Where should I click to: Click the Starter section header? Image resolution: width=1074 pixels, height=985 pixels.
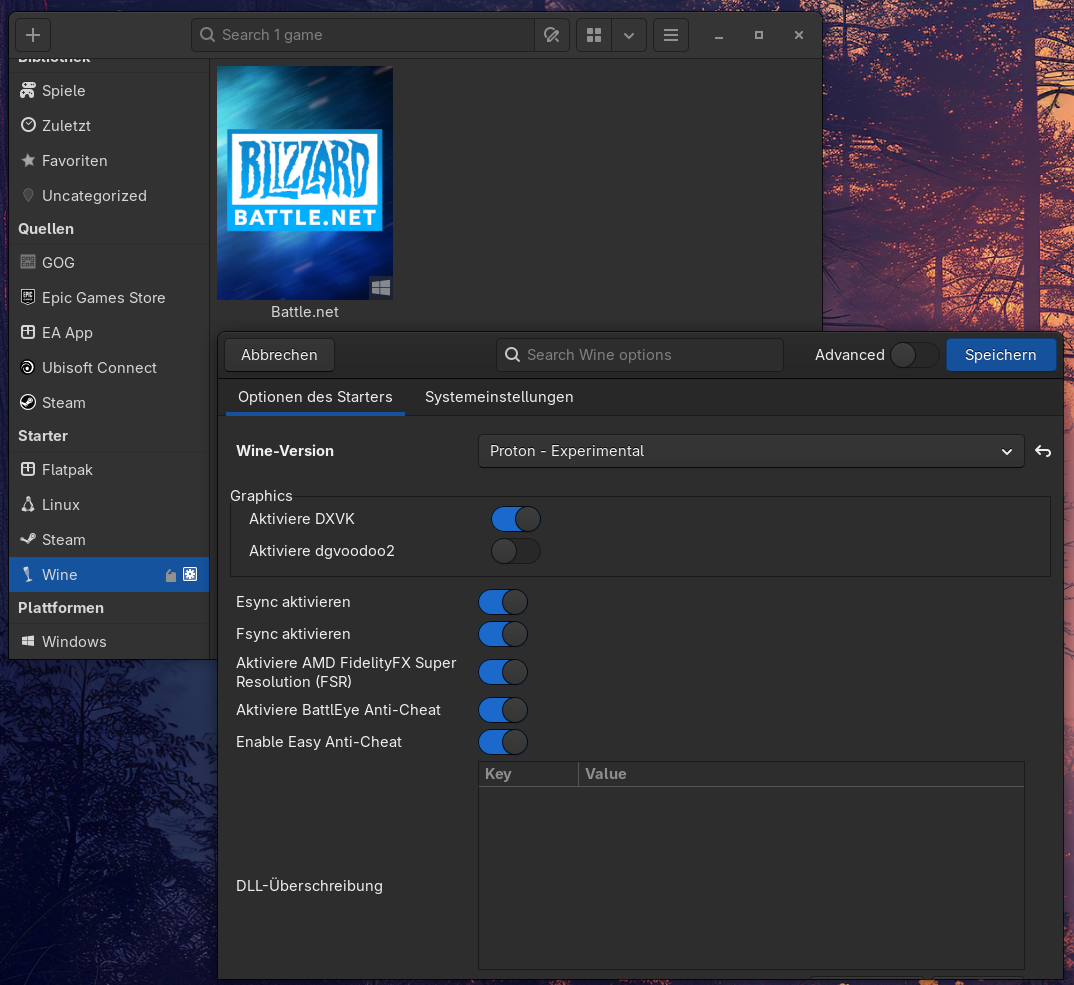tap(42, 436)
